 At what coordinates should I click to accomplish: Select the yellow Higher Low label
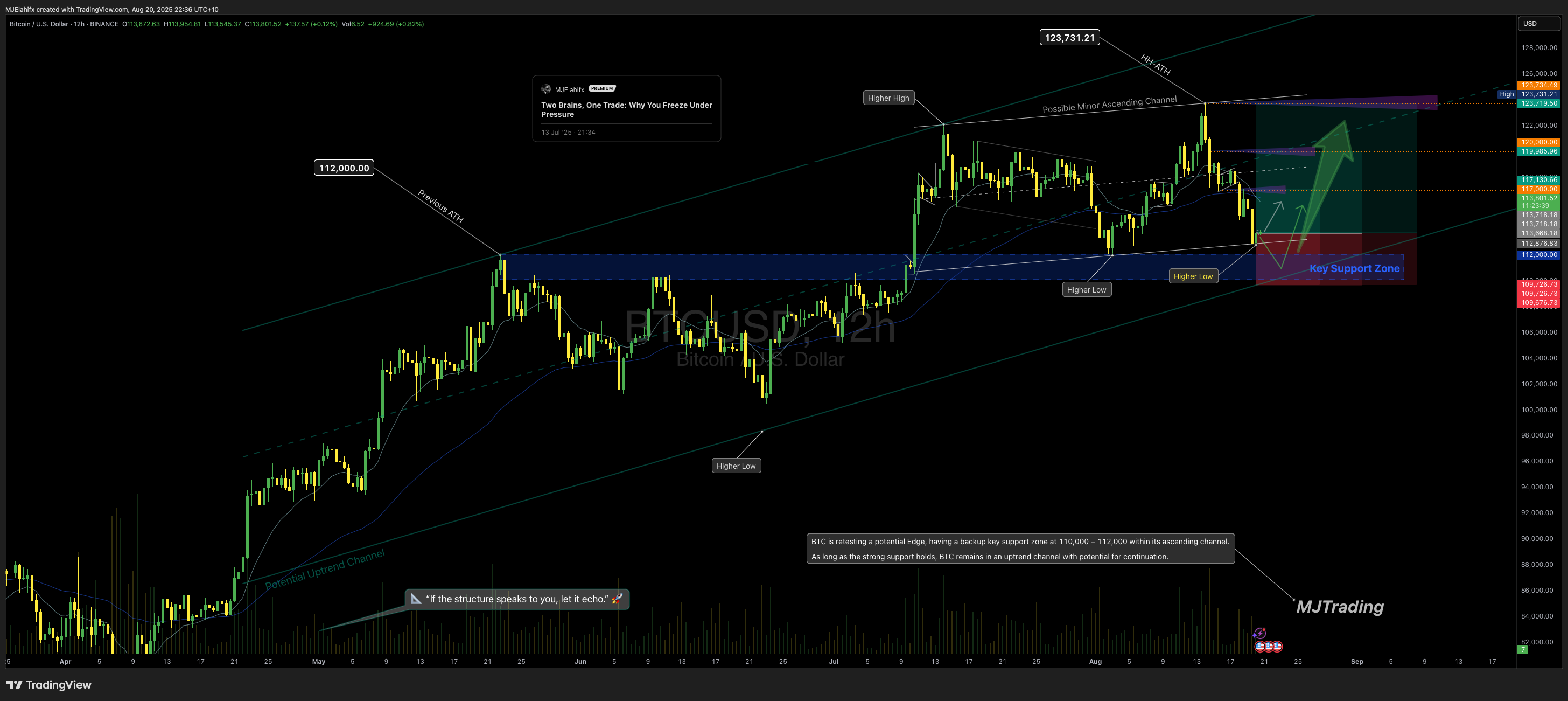pos(1193,276)
